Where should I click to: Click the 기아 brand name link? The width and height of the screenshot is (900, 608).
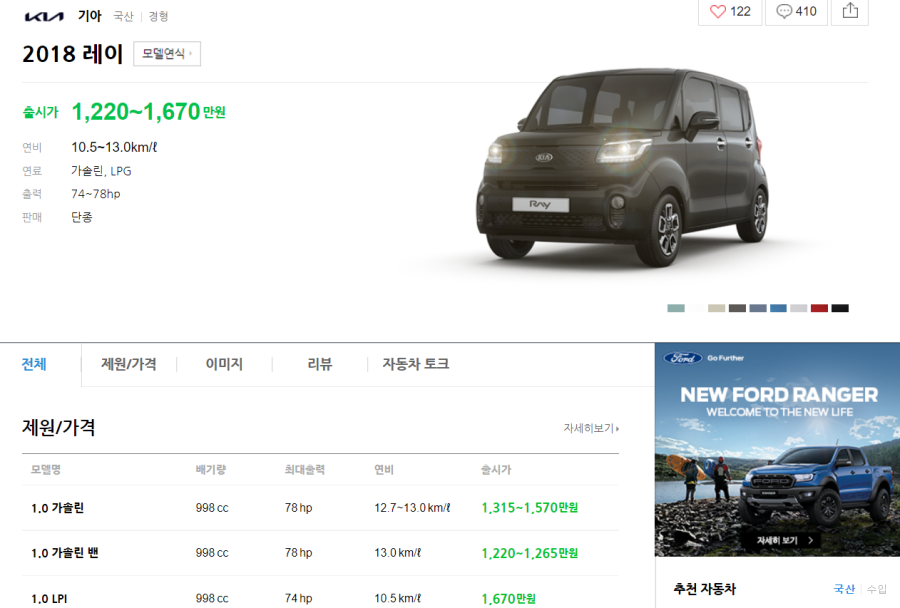(x=90, y=16)
